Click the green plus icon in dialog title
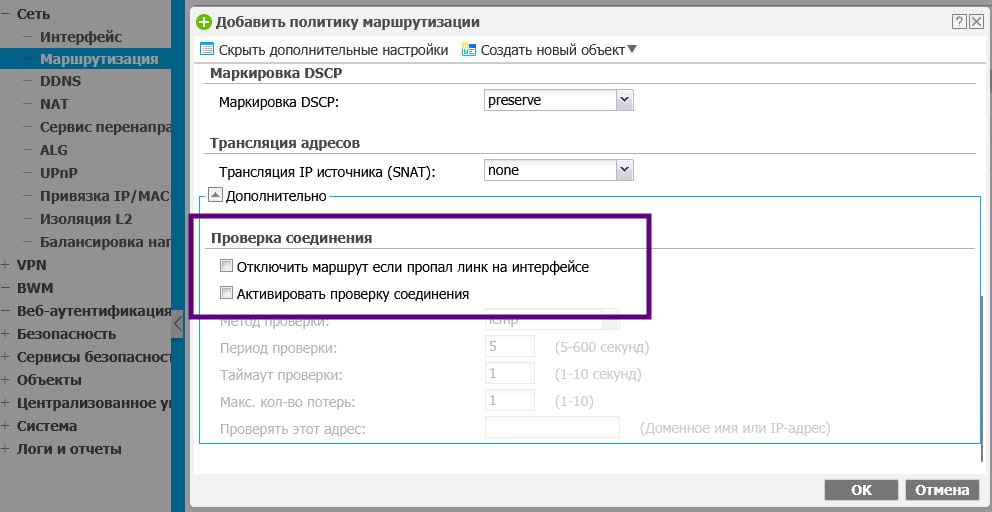The image size is (992, 512). coord(204,23)
